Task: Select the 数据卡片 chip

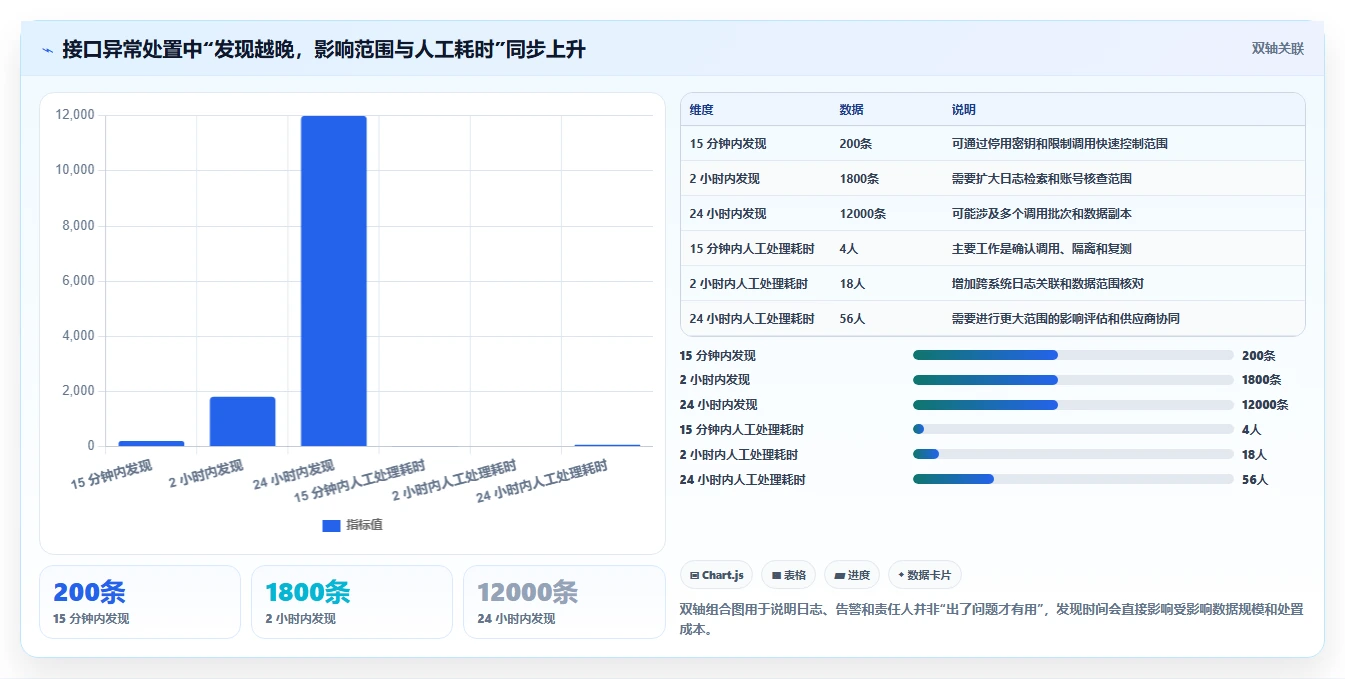Action: pyautogui.click(x=925, y=575)
